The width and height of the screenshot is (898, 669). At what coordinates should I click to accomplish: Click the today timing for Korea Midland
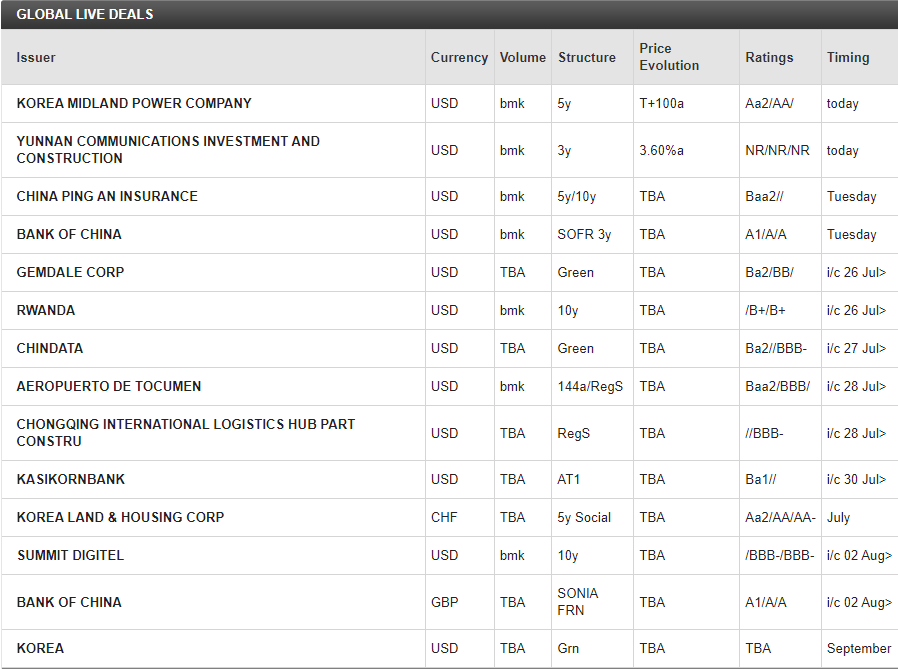point(842,103)
